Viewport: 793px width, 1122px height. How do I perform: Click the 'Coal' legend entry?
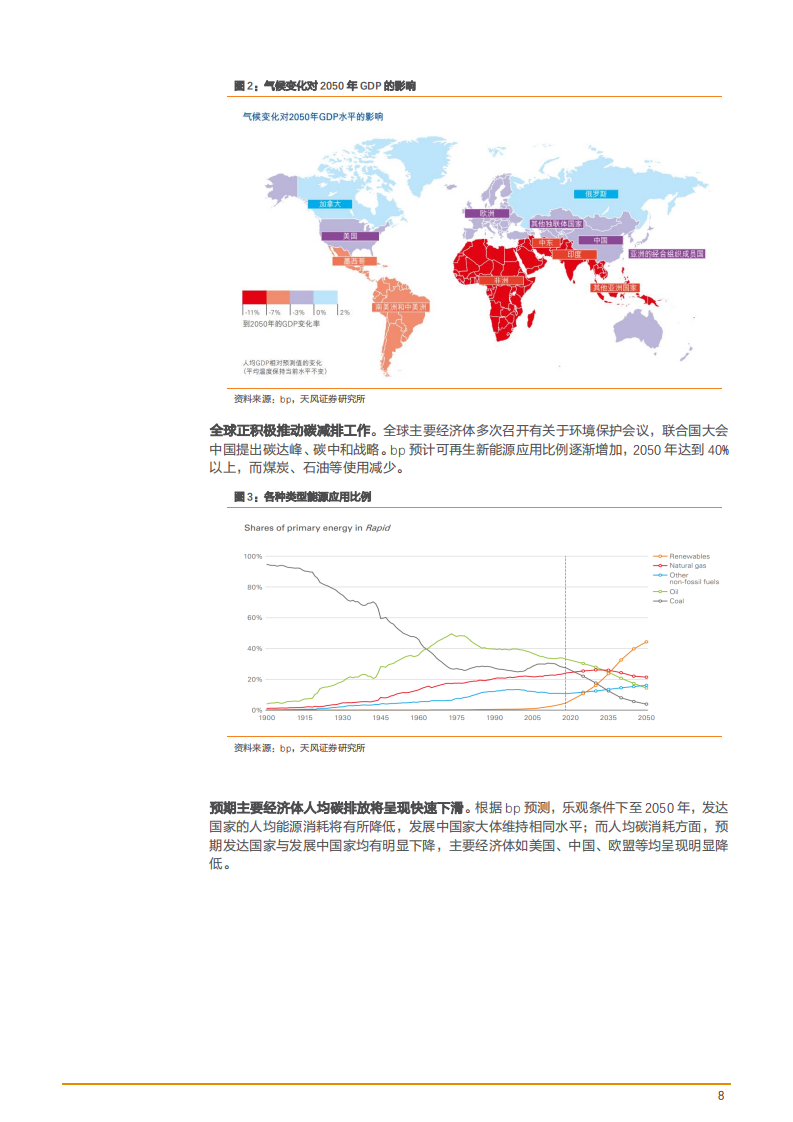(668, 601)
